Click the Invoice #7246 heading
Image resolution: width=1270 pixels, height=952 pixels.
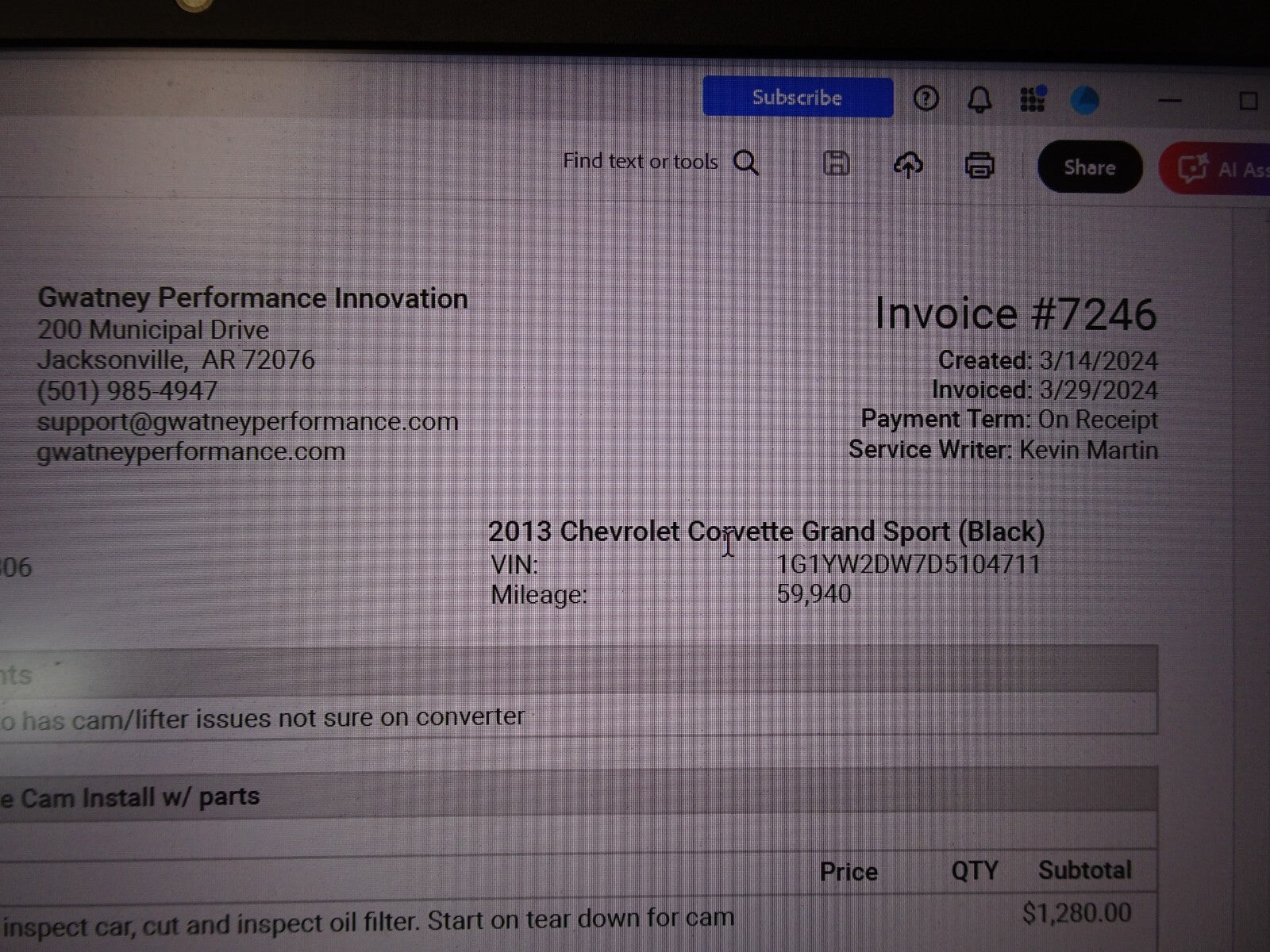point(1015,314)
